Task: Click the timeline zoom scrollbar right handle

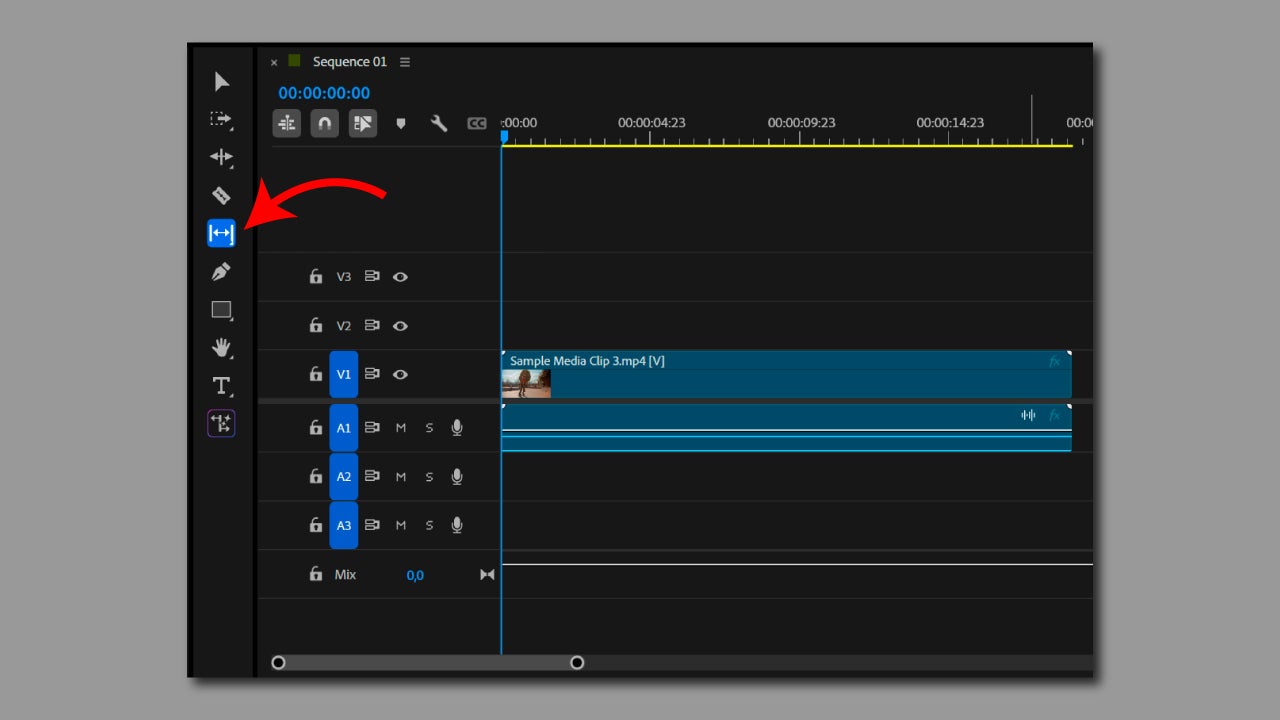Action: click(577, 662)
